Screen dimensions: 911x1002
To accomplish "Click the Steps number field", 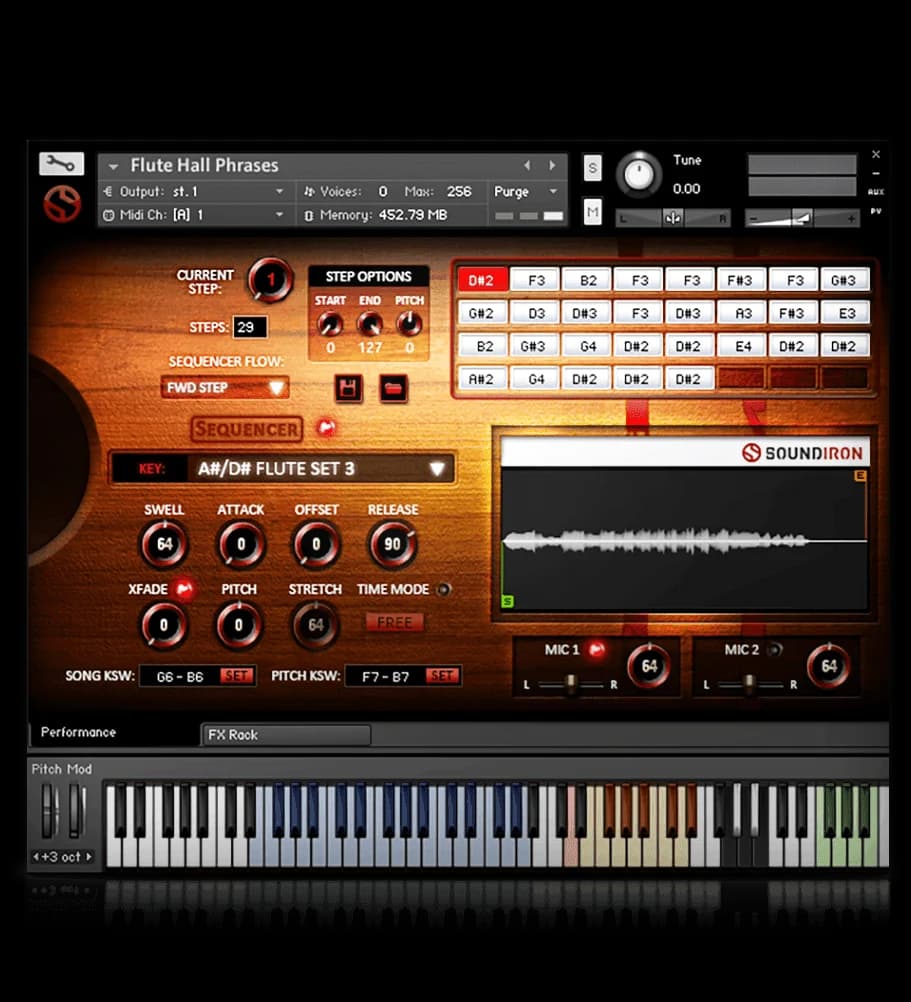I will pyautogui.click(x=249, y=327).
